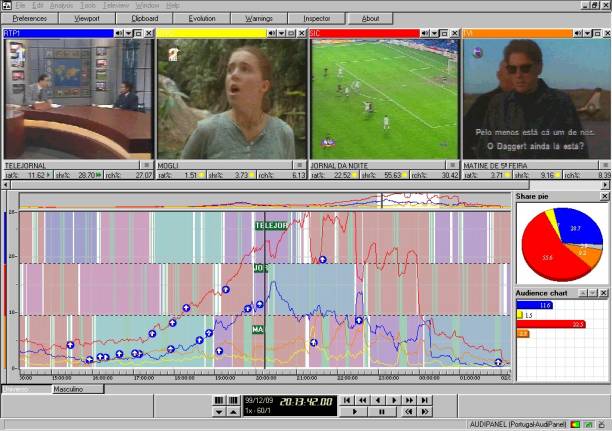This screenshot has width=612, height=431.
Task: Click the red 22.5 audience bar
Action: pos(551,324)
